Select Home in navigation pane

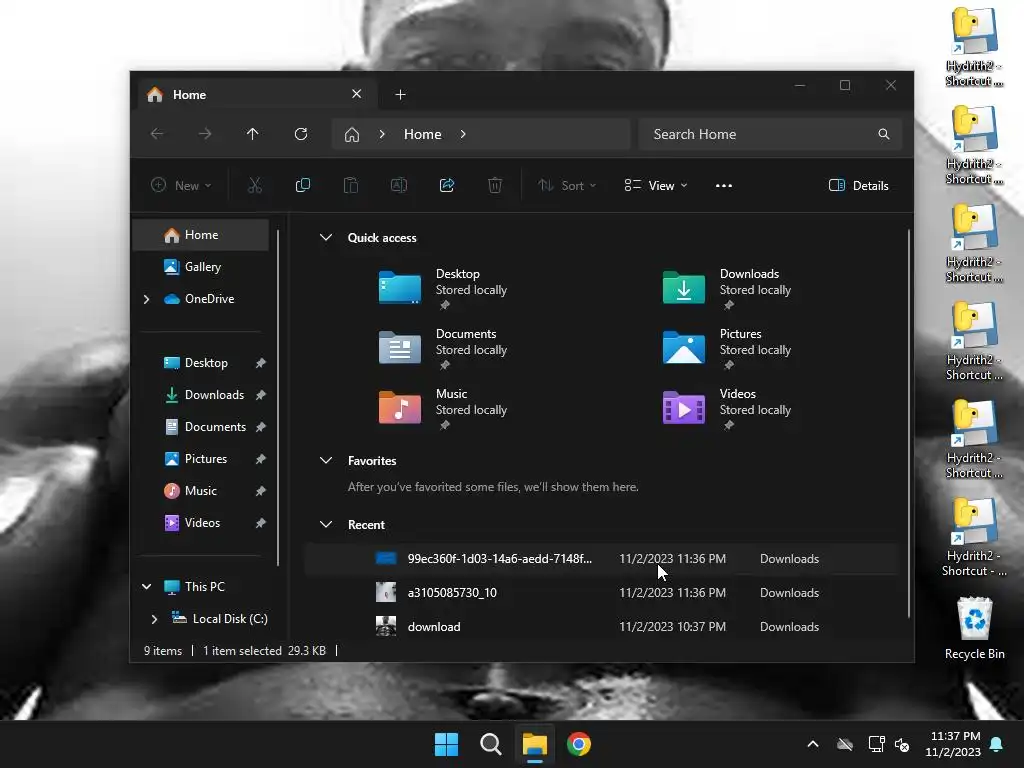(x=201, y=234)
